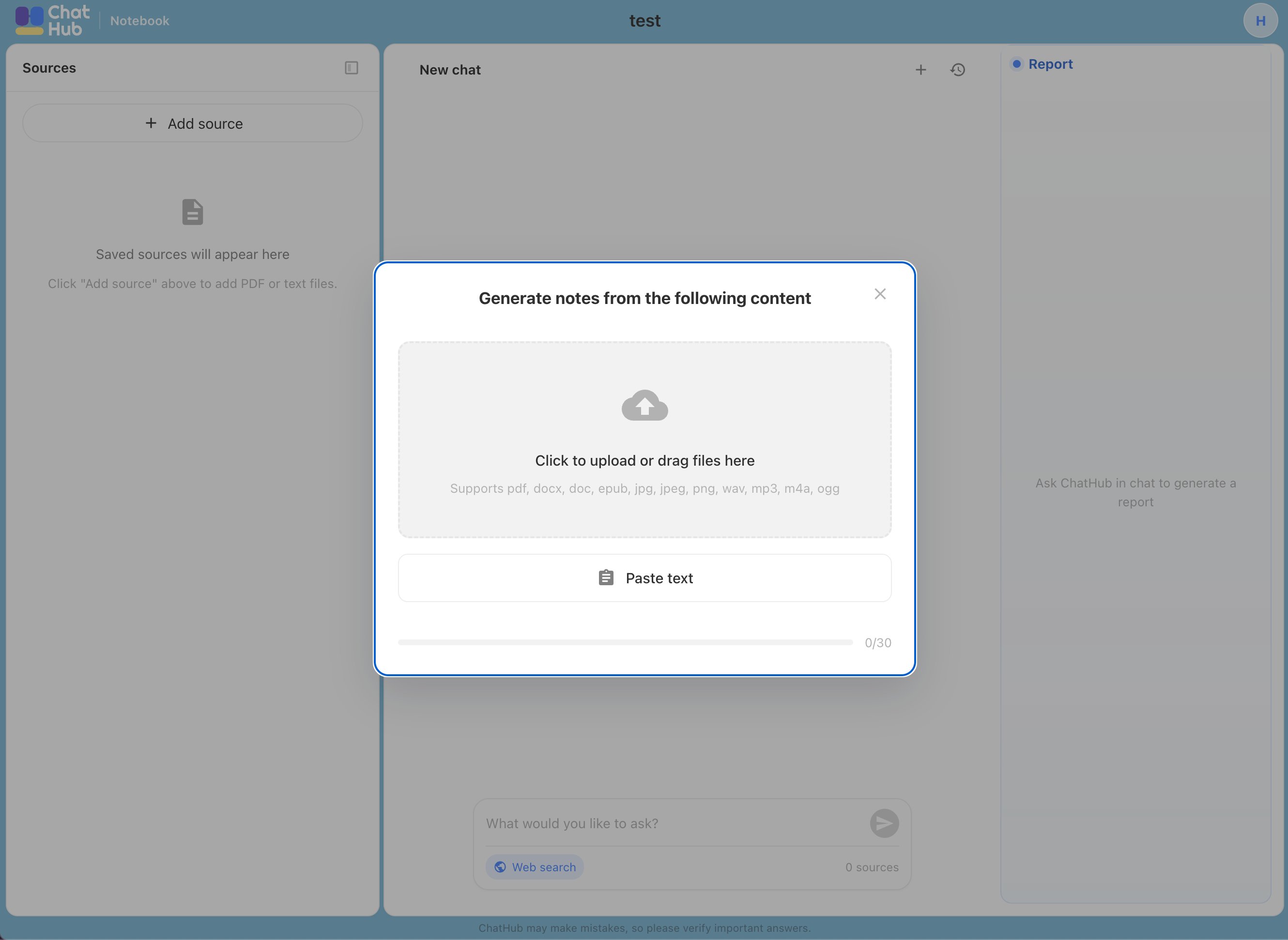
Task: Click the saved sources document icon
Action: point(192,212)
